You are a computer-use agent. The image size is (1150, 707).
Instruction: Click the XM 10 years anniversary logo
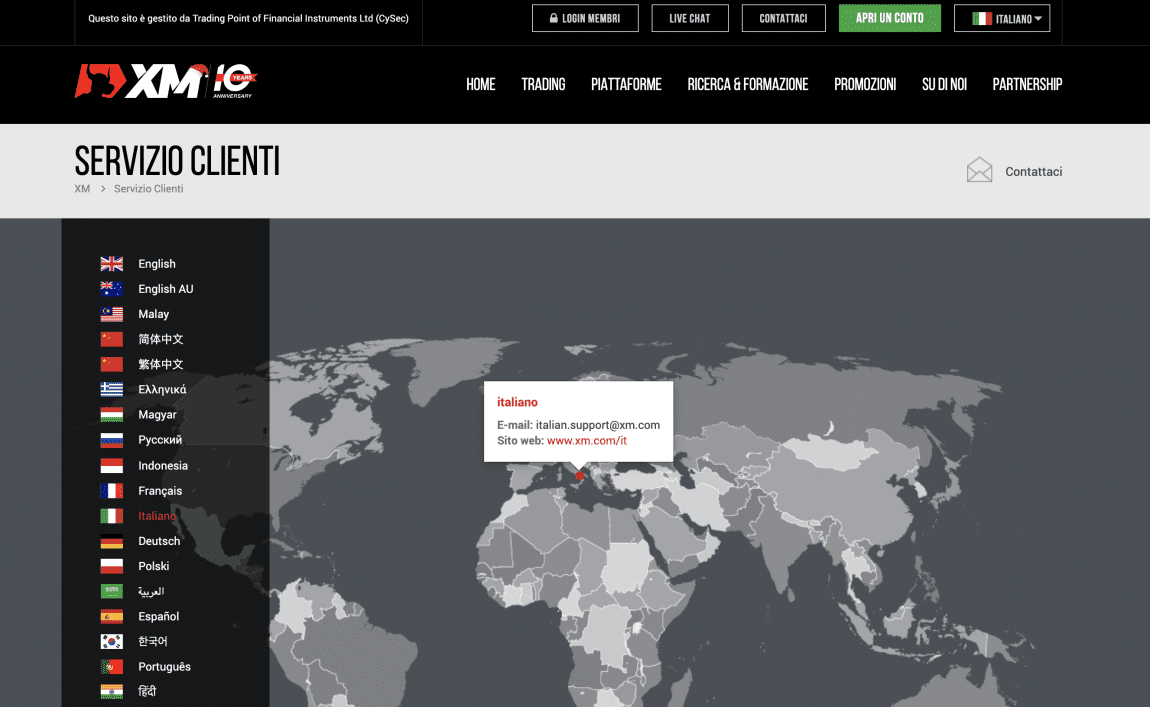click(x=166, y=82)
